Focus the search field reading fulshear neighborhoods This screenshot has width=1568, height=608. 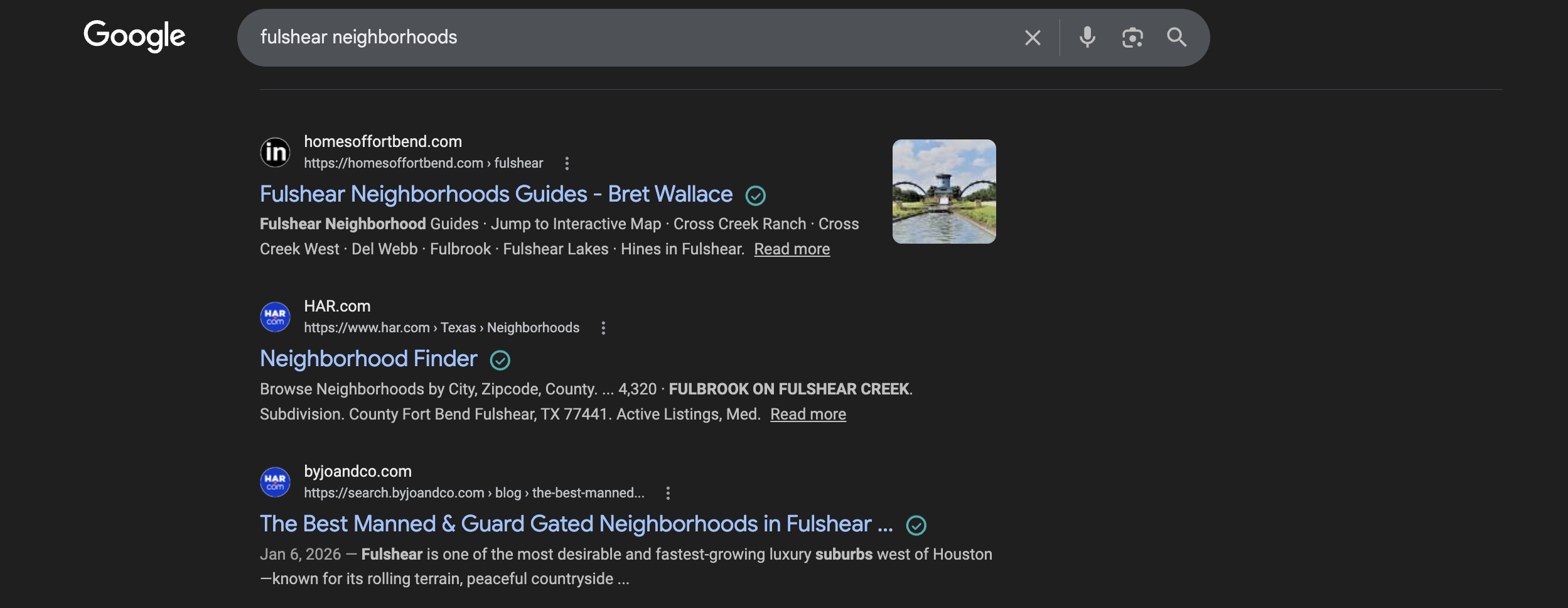[628, 38]
